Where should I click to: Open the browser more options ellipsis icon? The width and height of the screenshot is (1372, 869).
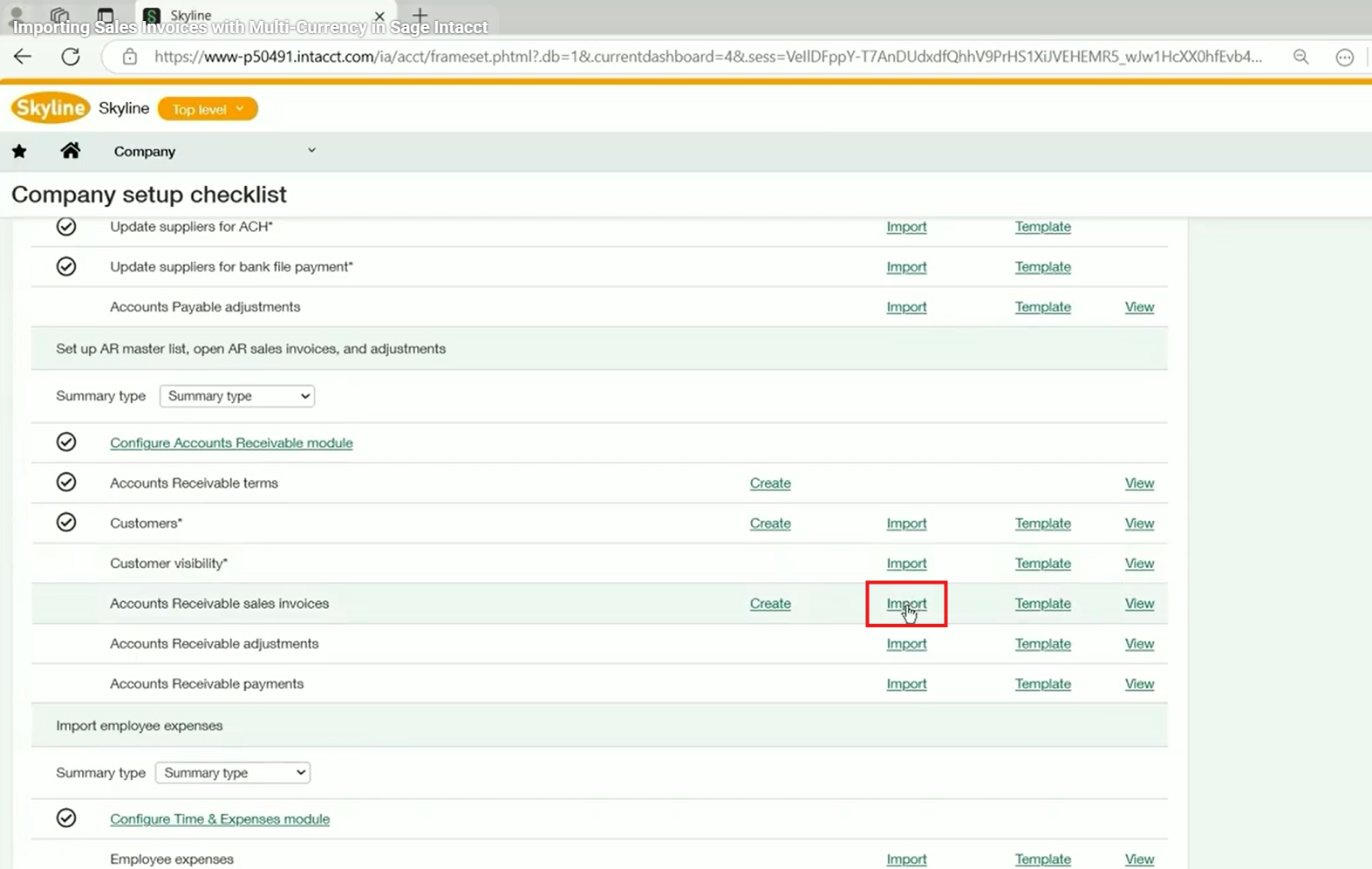[1344, 58]
